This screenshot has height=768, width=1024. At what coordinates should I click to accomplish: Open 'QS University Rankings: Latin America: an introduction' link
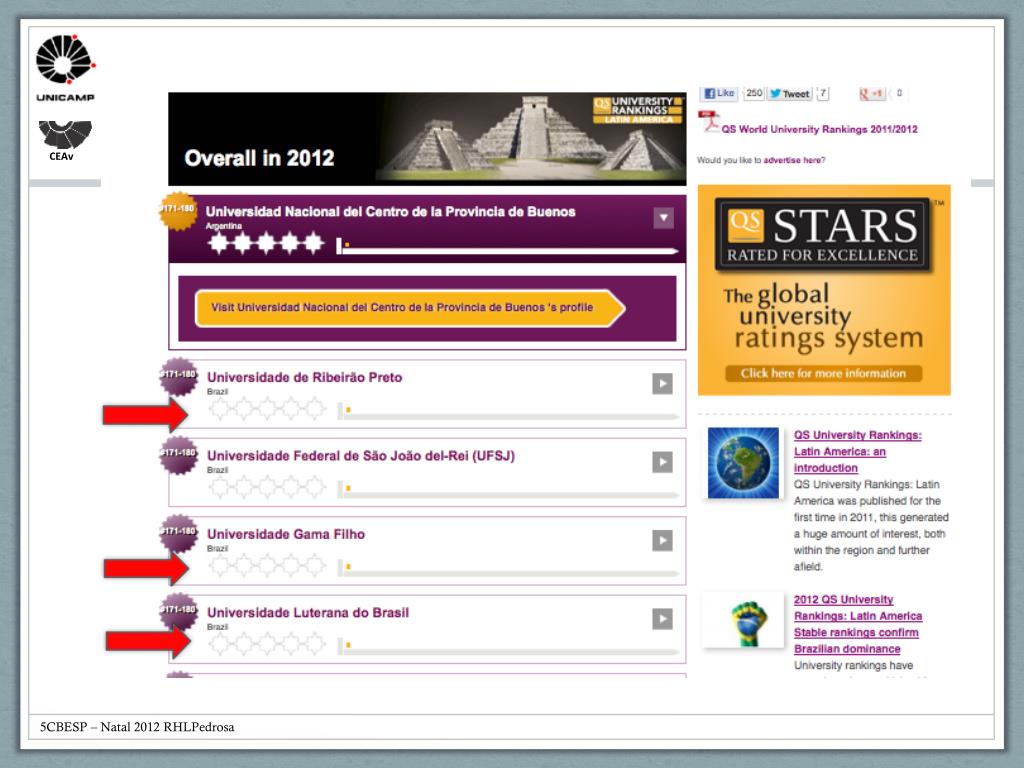[x=857, y=451]
